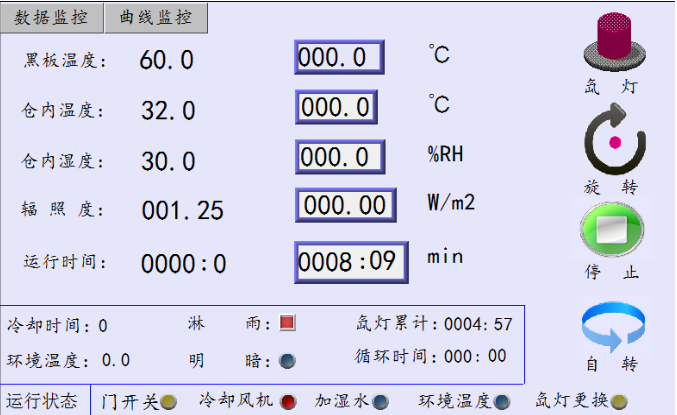Click the xenon lamp replacement (氙灯更换) indicator
The image size is (677, 415).
[620, 402]
